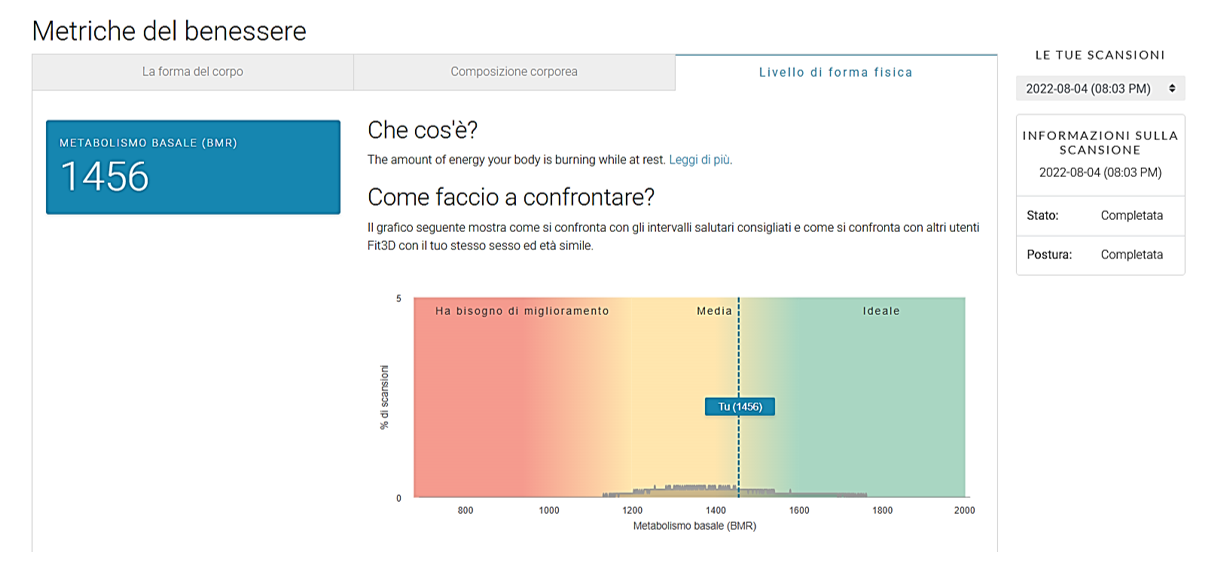1229x580 pixels.
Task: Switch to Composizione corporea tab
Action: tap(514, 72)
